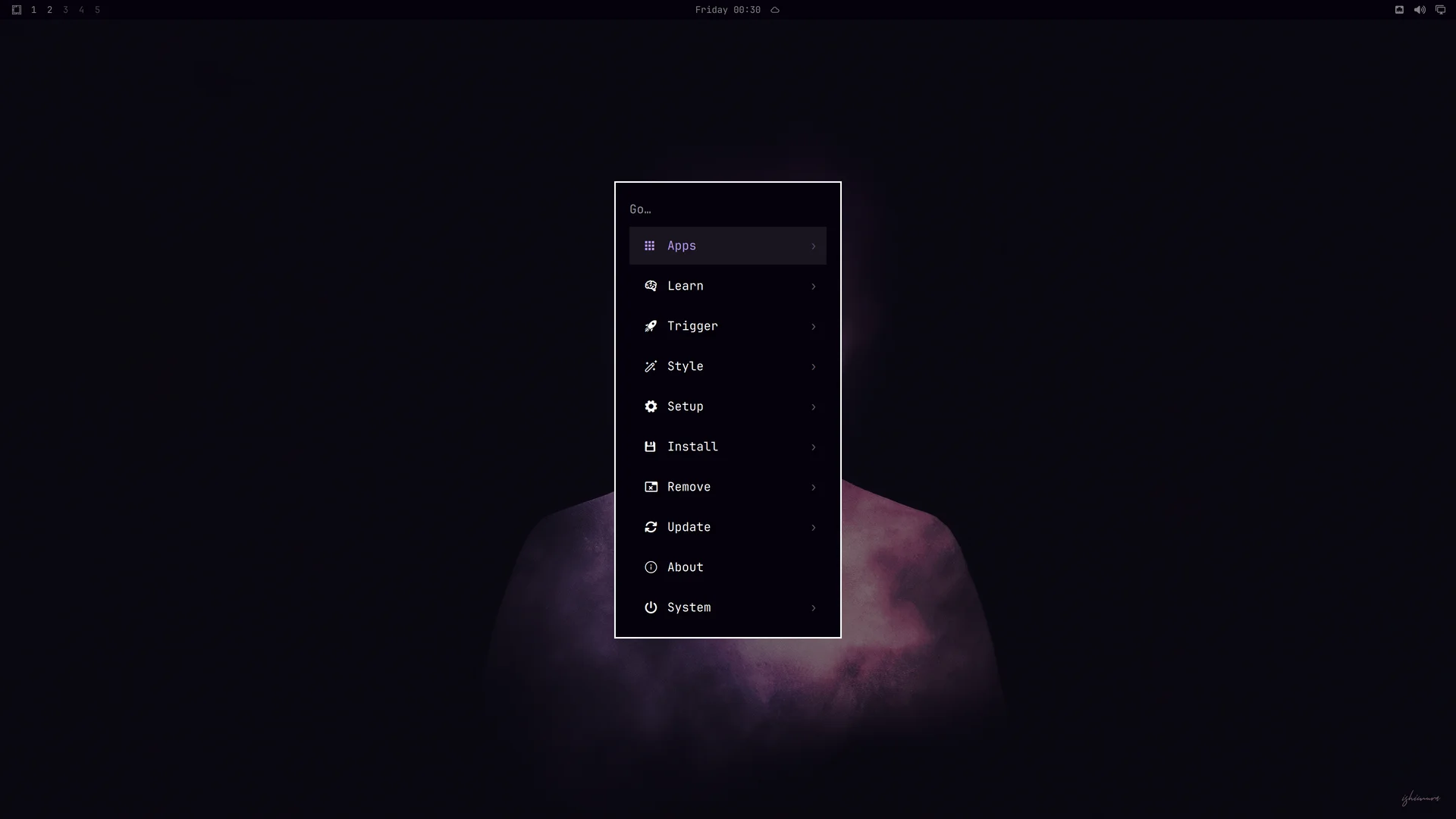
Task: Focus the Go… search field
Action: pos(728,209)
